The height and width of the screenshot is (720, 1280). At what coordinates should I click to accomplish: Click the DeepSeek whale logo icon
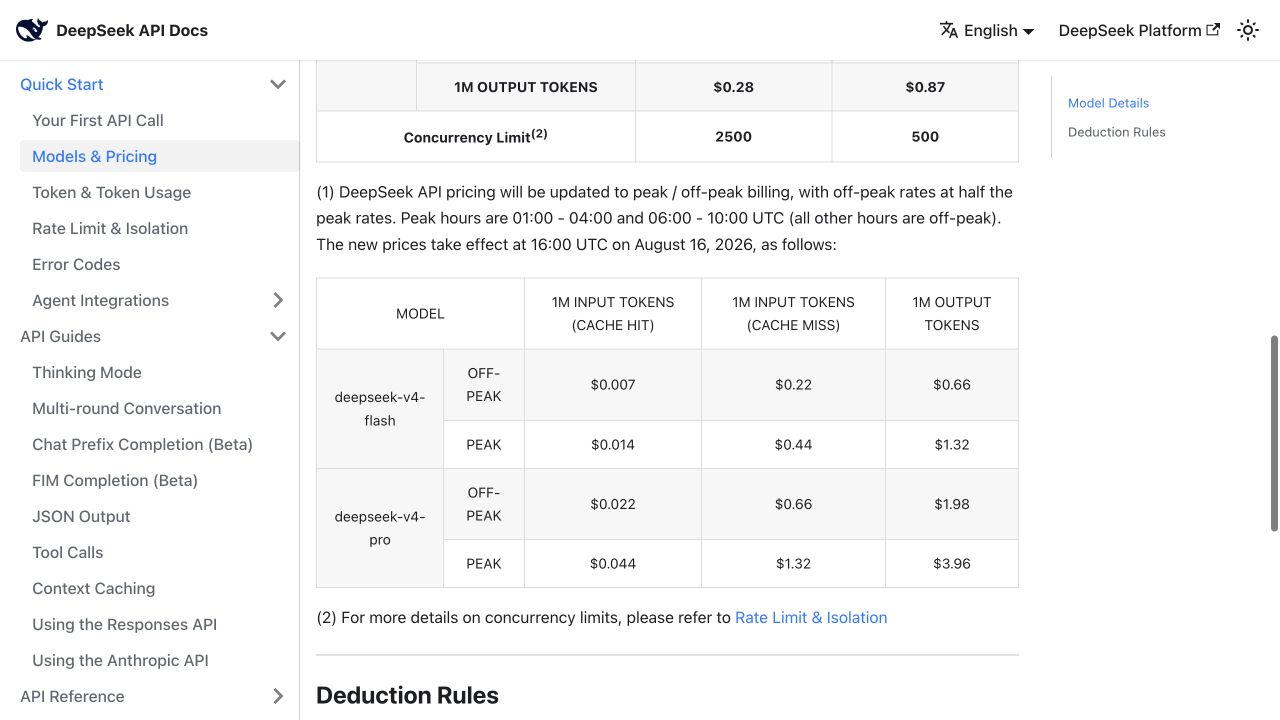tap(32, 30)
